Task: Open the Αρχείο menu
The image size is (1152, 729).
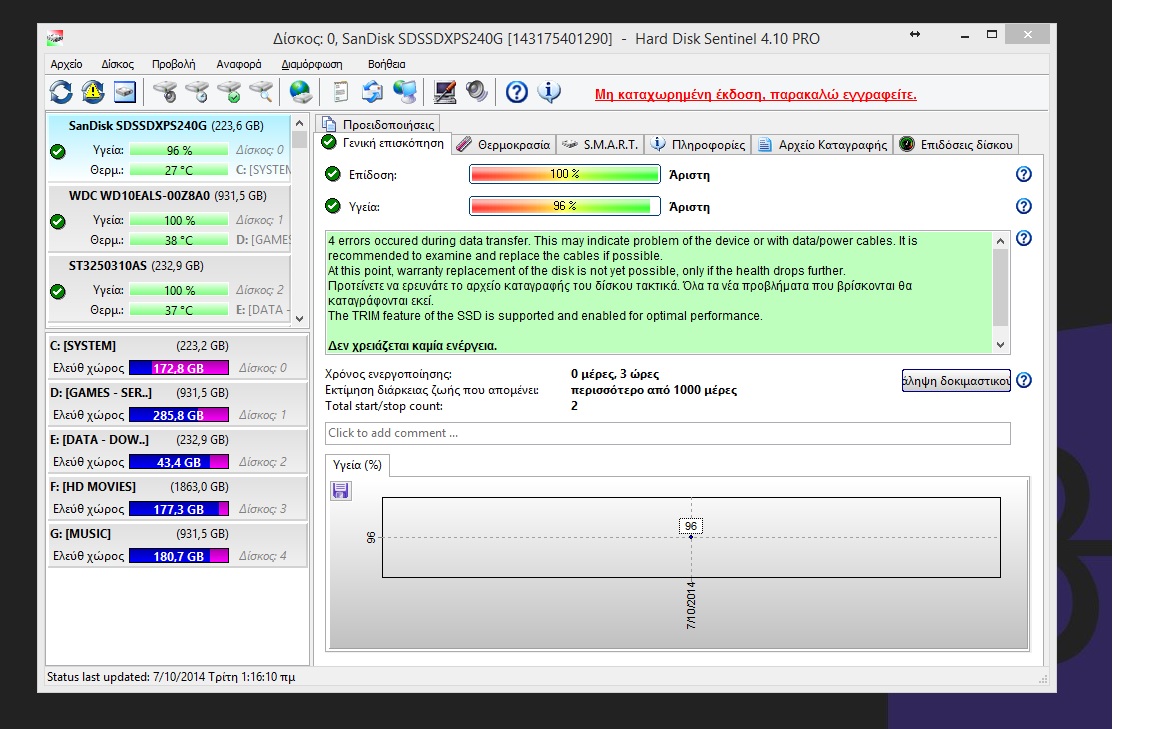Action: (66, 64)
